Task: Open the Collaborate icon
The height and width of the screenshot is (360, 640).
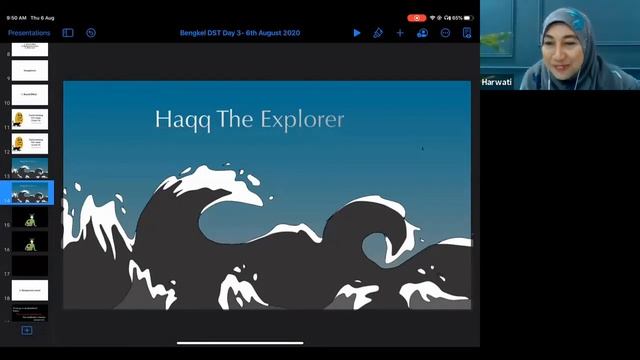Action: [422, 33]
